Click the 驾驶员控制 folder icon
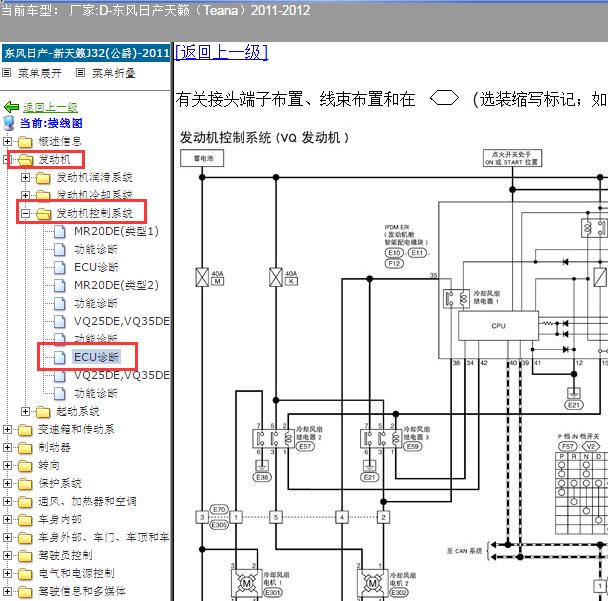The image size is (608, 601). click(25, 556)
